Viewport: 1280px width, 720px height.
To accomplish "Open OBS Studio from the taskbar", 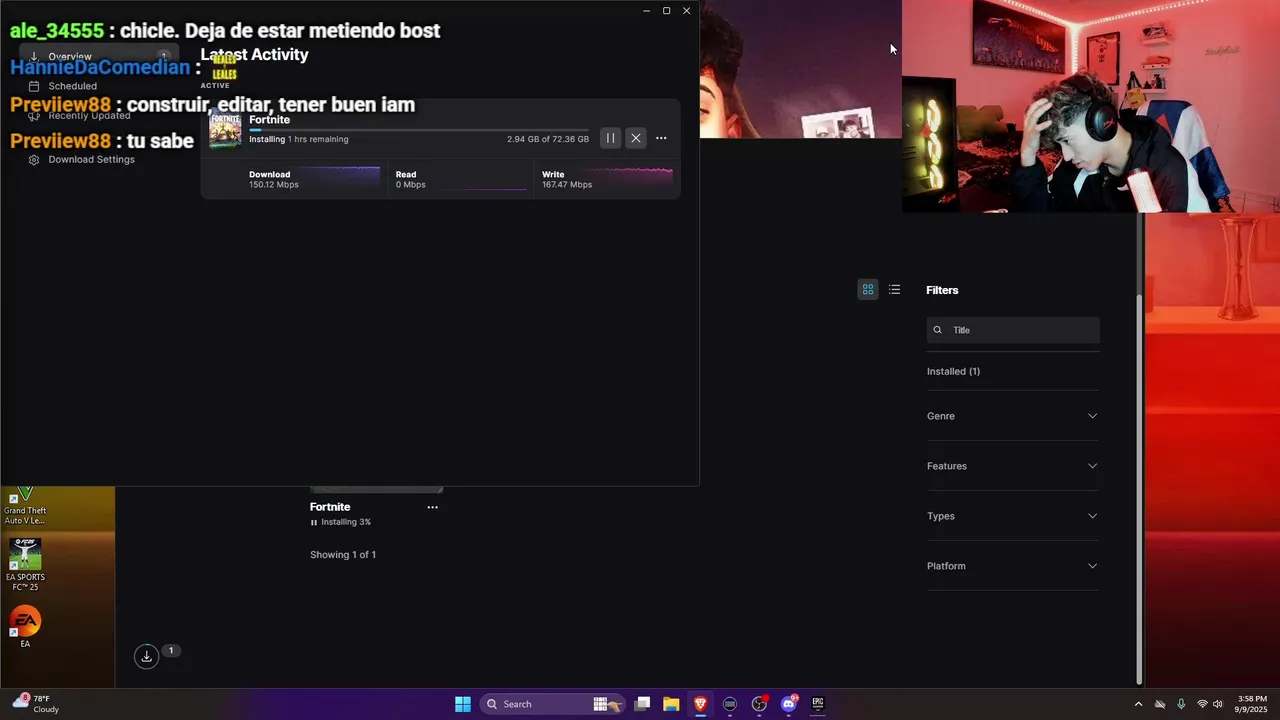I will pos(759,704).
